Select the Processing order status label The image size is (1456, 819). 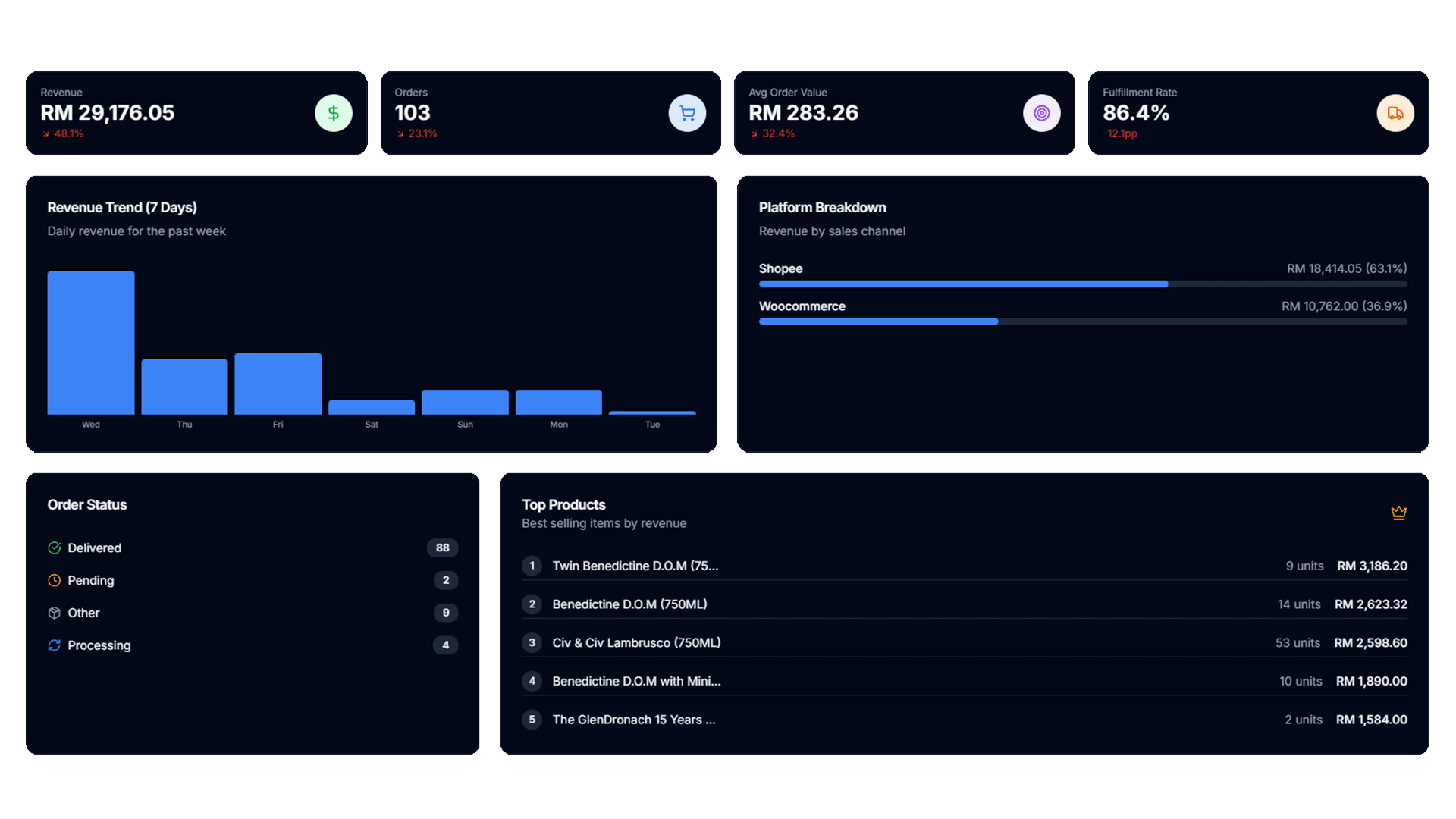click(x=99, y=645)
